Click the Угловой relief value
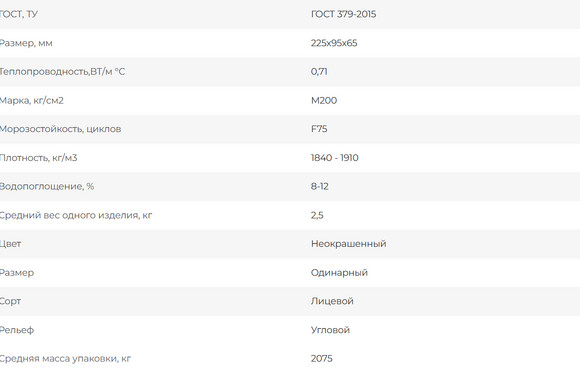580x370 pixels. 330,330
